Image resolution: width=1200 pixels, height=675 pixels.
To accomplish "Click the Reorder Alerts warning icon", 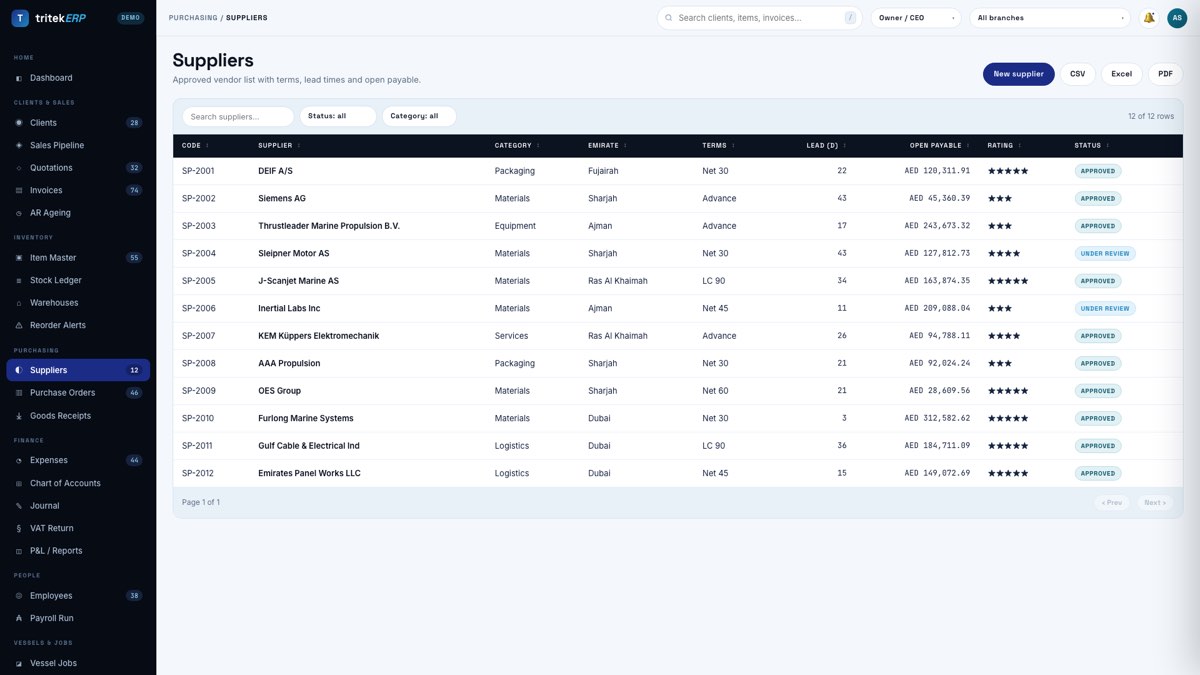I will pyautogui.click(x=19, y=325).
